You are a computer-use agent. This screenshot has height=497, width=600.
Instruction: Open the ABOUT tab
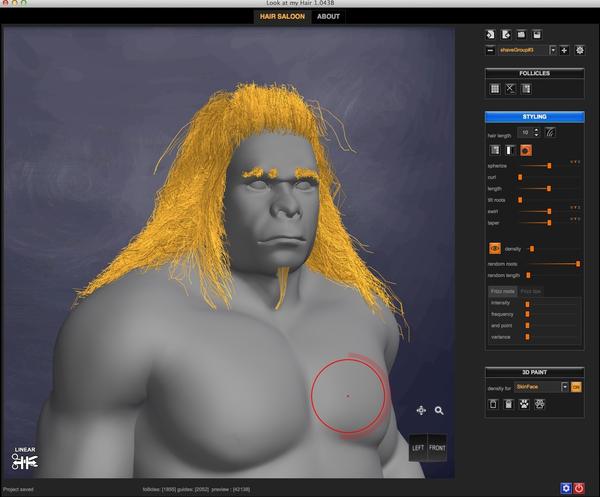328,16
